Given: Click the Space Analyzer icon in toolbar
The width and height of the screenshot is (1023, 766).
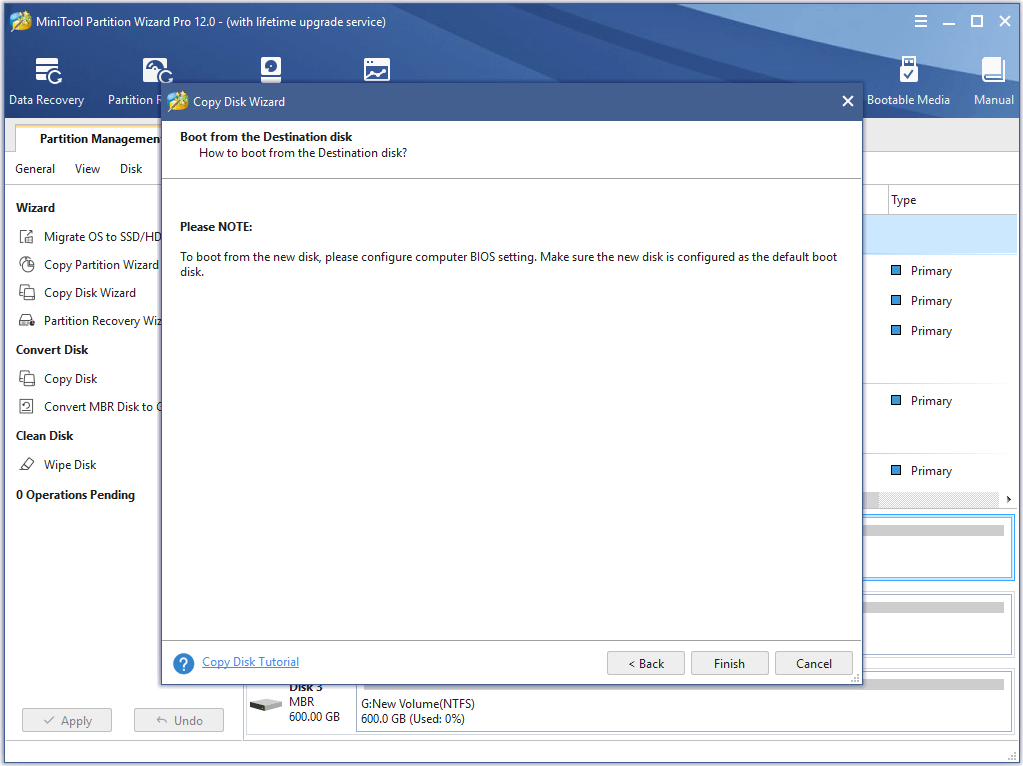Looking at the screenshot, I should [376, 69].
